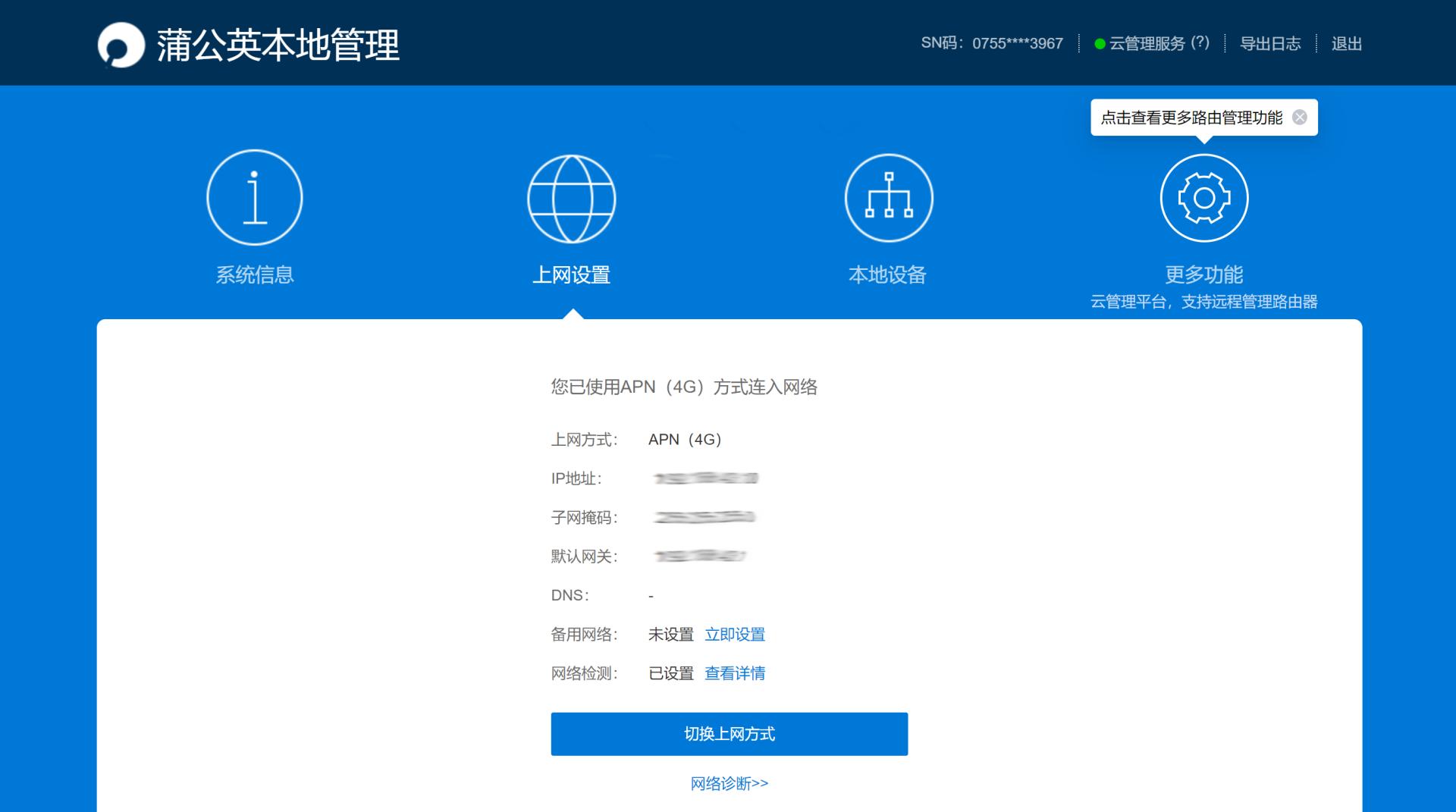The height and width of the screenshot is (812, 1456).
Task: Click the 本地设备 text label
Action: point(889,274)
